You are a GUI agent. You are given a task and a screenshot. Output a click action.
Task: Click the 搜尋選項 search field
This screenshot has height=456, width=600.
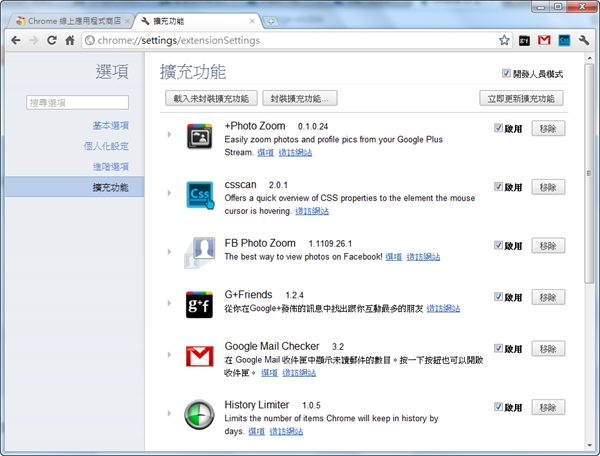(x=77, y=103)
